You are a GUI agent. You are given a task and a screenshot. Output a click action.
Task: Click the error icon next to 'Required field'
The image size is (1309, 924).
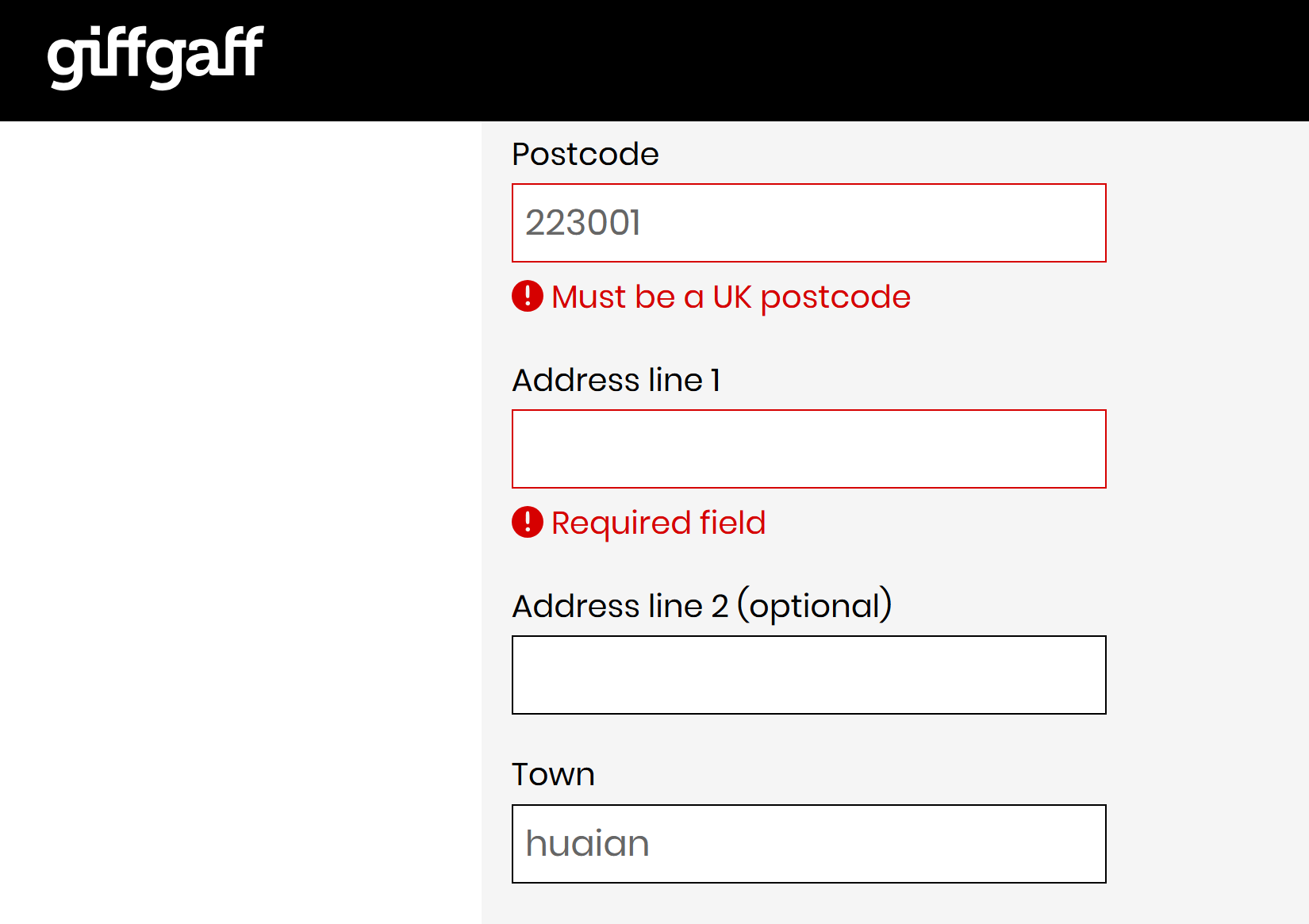click(x=528, y=523)
